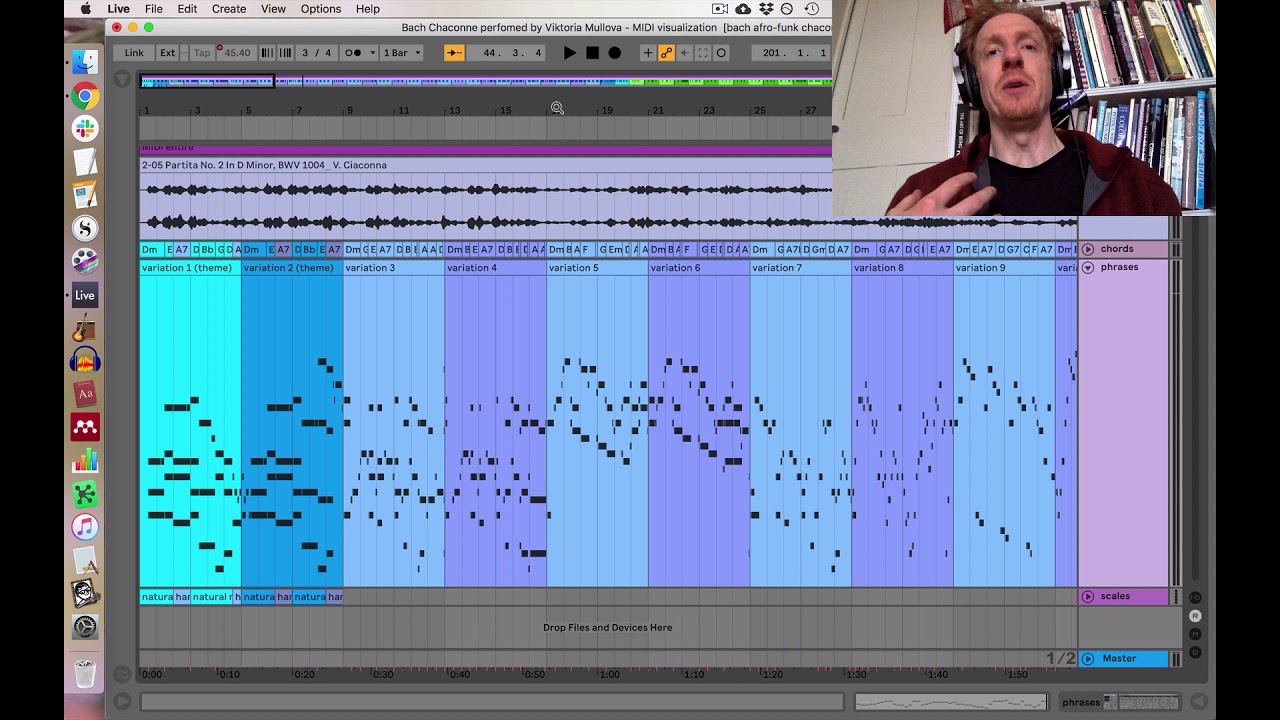Click the Phase Nudge Down icon
This screenshot has height=720, width=1280.
pyautogui.click(x=267, y=53)
